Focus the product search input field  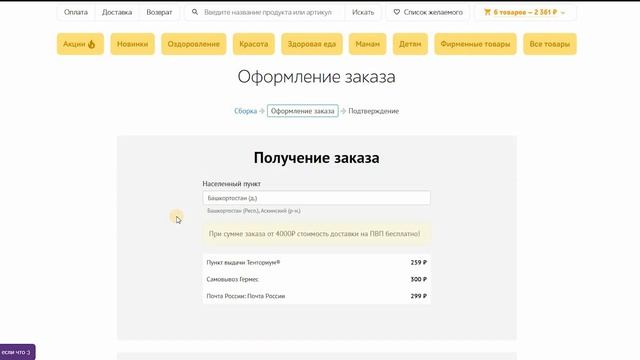268,12
